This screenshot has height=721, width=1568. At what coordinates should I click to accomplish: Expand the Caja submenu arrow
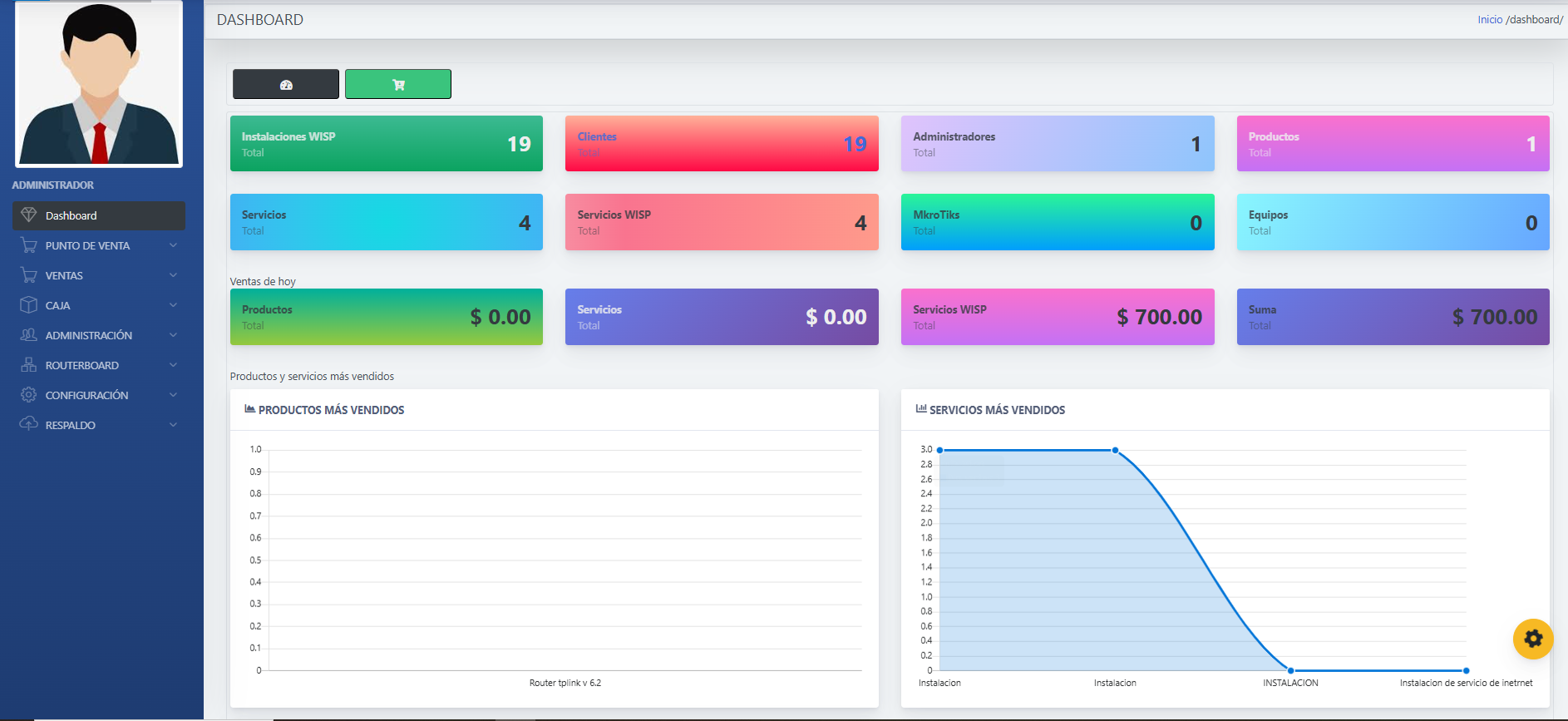(173, 305)
